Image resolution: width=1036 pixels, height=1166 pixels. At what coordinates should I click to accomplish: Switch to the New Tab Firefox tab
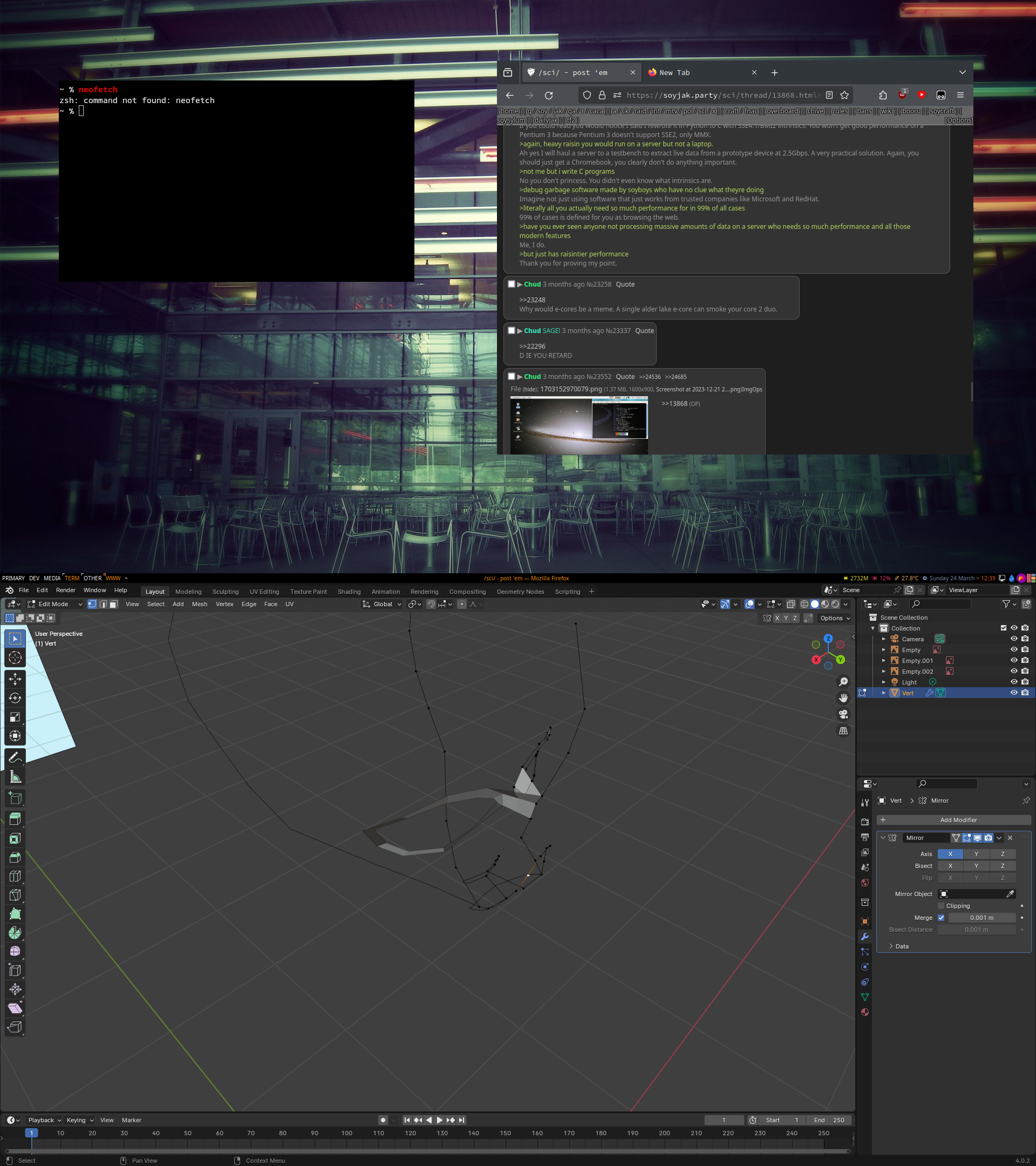(701, 72)
